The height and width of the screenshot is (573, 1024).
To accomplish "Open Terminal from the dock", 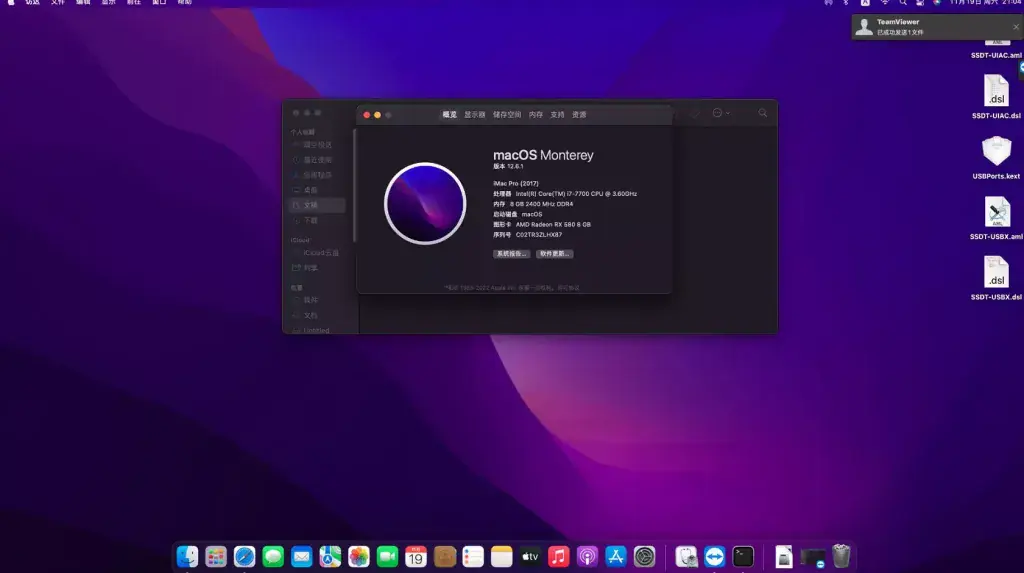I will click(x=743, y=557).
